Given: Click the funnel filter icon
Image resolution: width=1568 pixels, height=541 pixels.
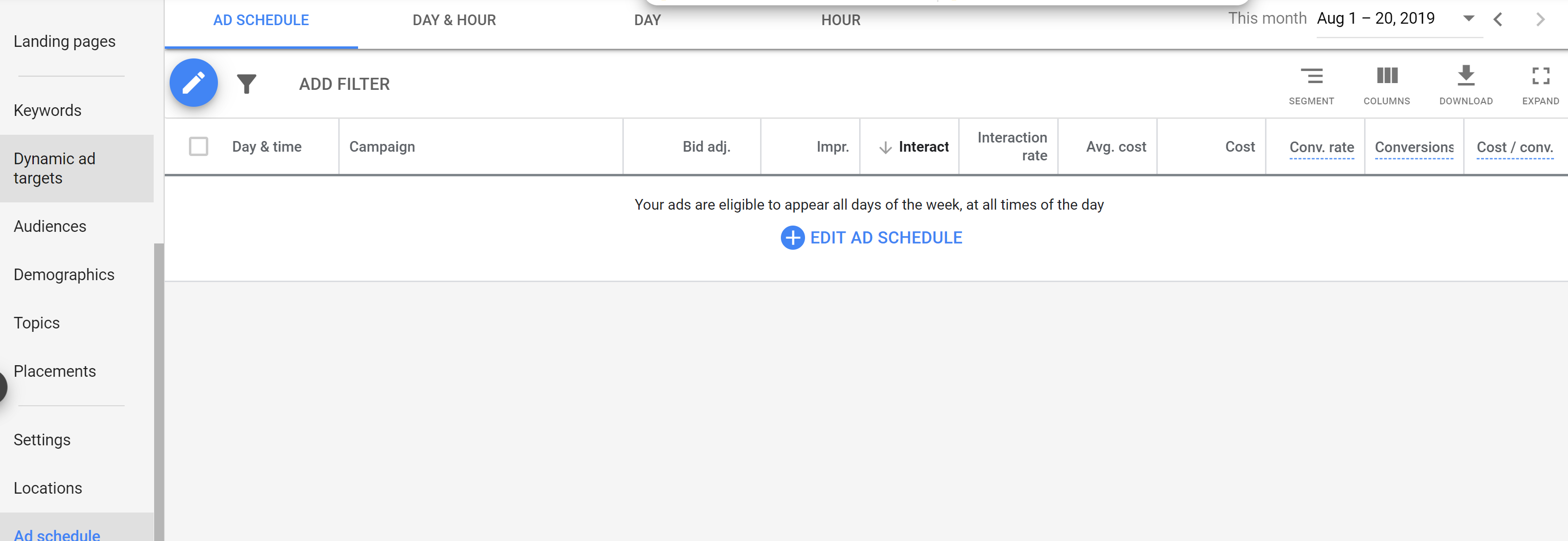Looking at the screenshot, I should click(246, 84).
